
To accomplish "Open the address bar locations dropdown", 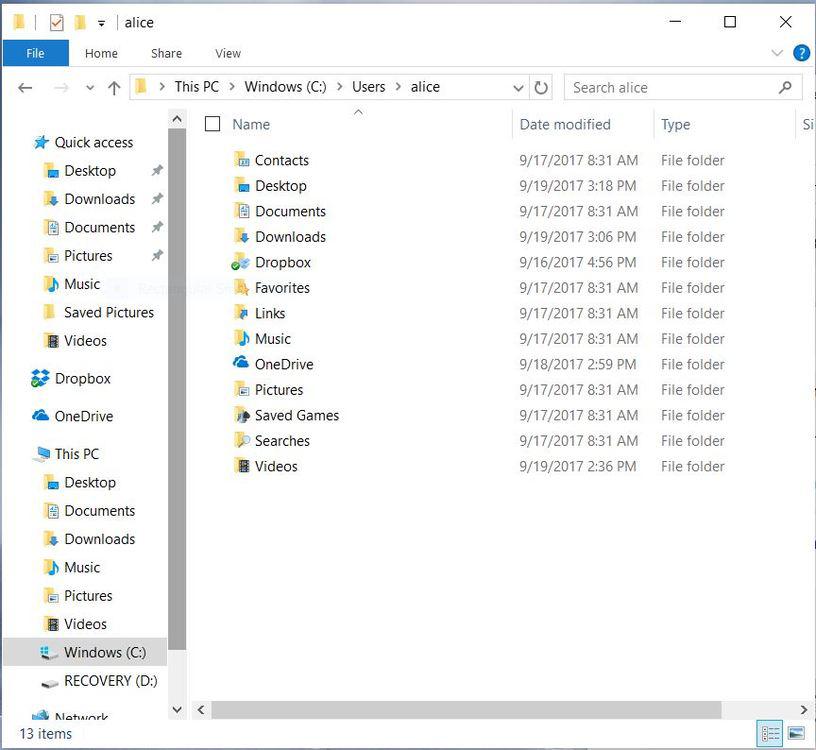I will point(518,87).
